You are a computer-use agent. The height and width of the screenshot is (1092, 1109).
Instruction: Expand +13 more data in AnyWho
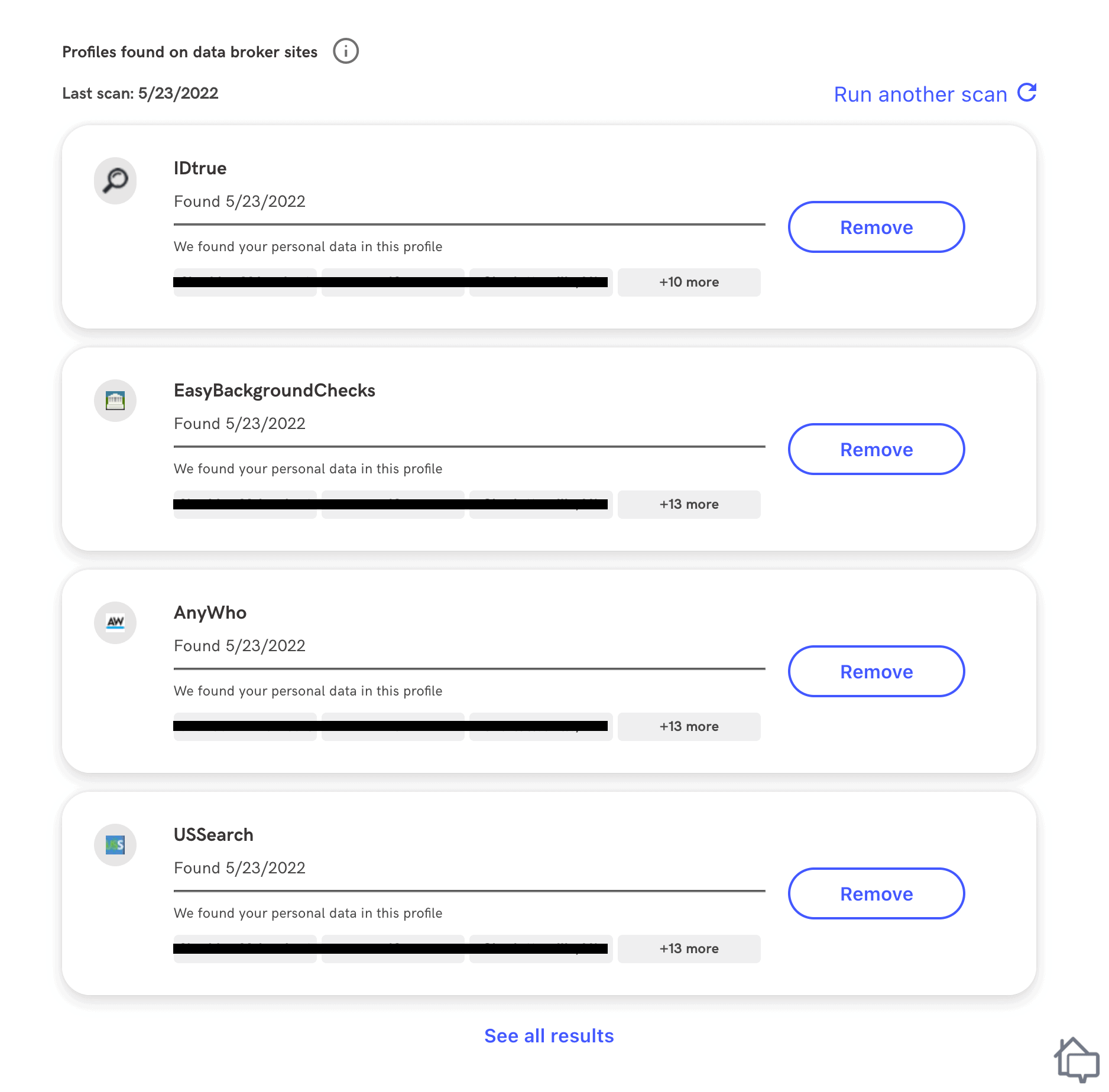[689, 727]
